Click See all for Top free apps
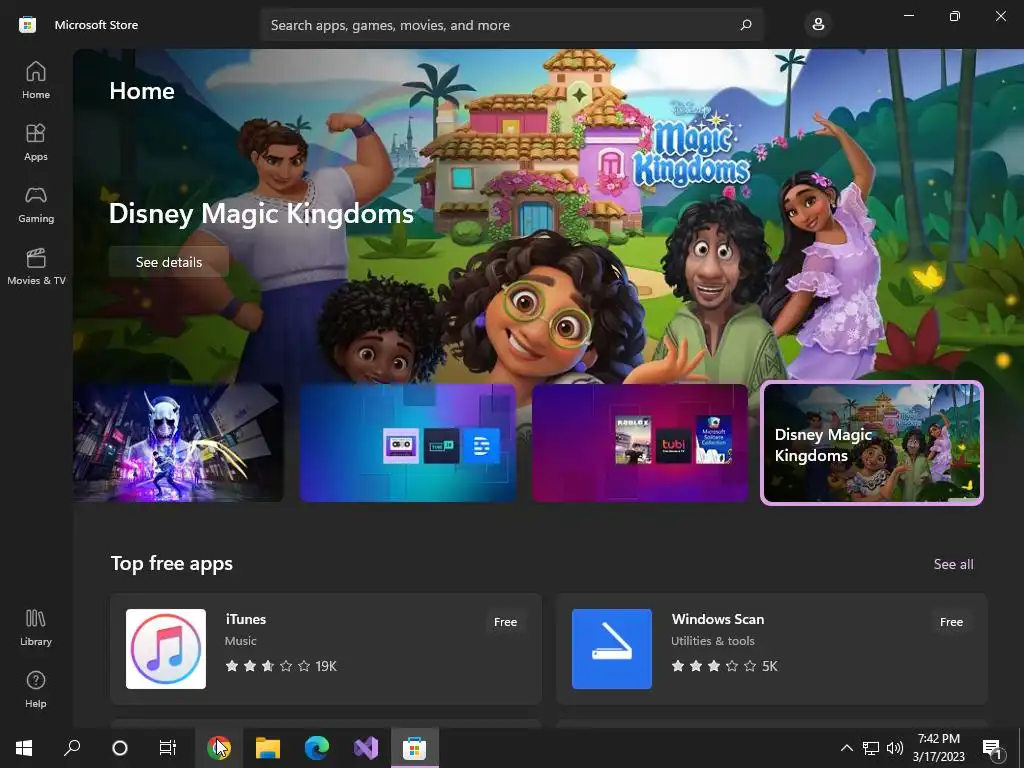 click(x=953, y=564)
